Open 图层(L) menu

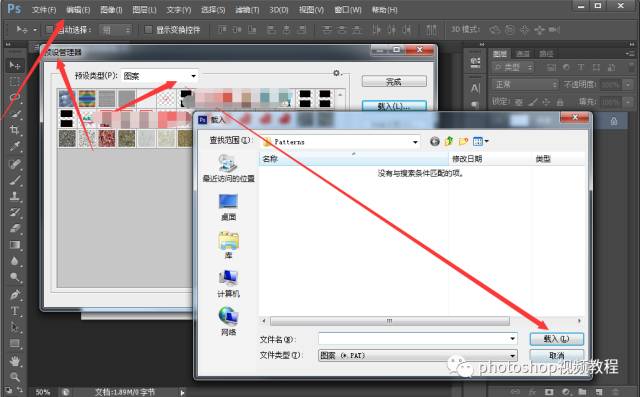pos(144,10)
